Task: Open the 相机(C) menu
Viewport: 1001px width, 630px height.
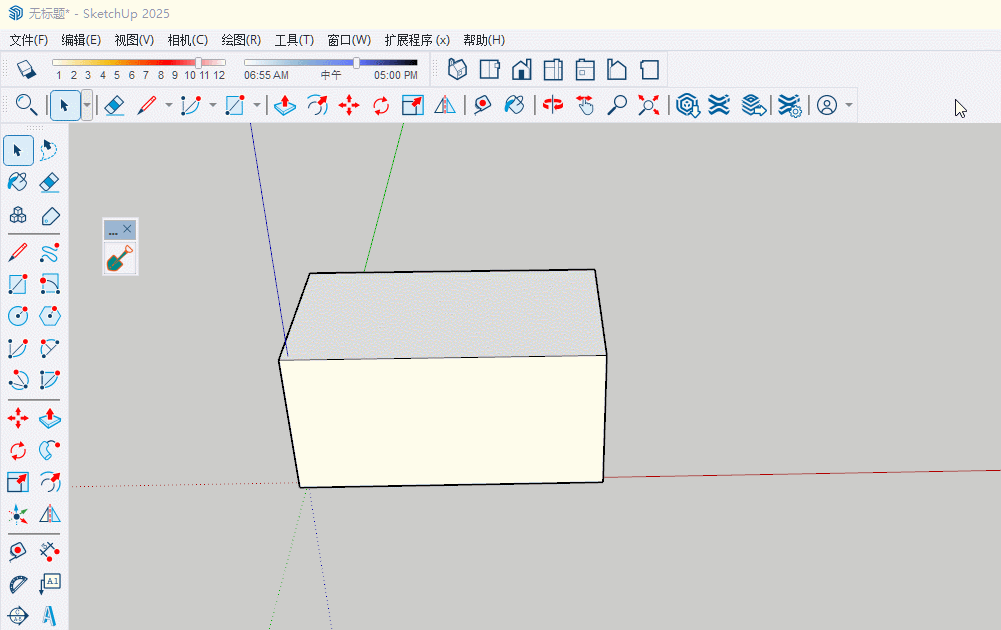Action: (187, 40)
